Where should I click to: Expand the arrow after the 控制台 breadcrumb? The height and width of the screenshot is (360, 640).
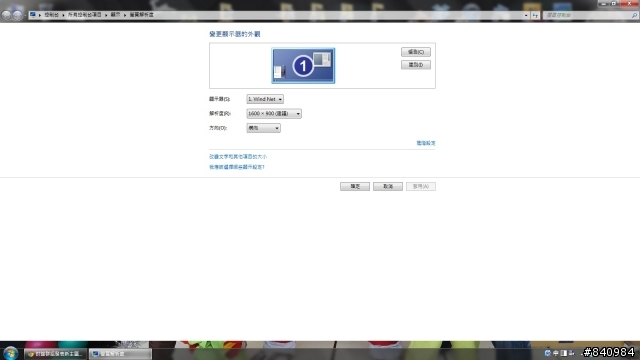click(x=63, y=15)
